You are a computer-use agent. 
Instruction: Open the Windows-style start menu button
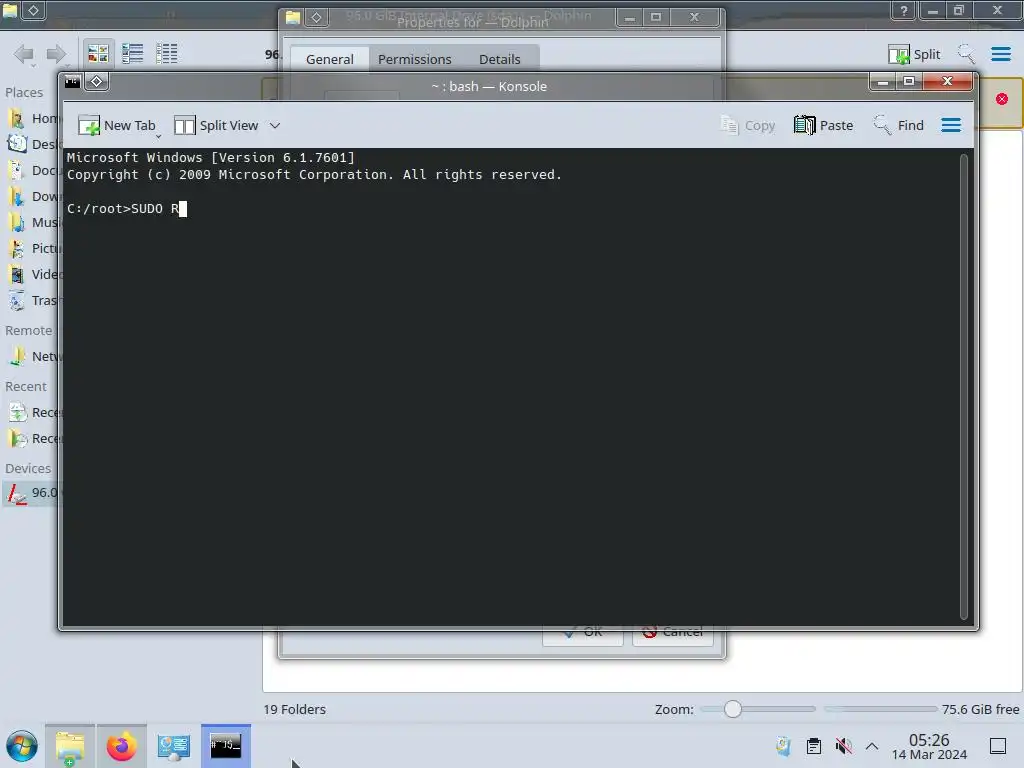pos(22,746)
